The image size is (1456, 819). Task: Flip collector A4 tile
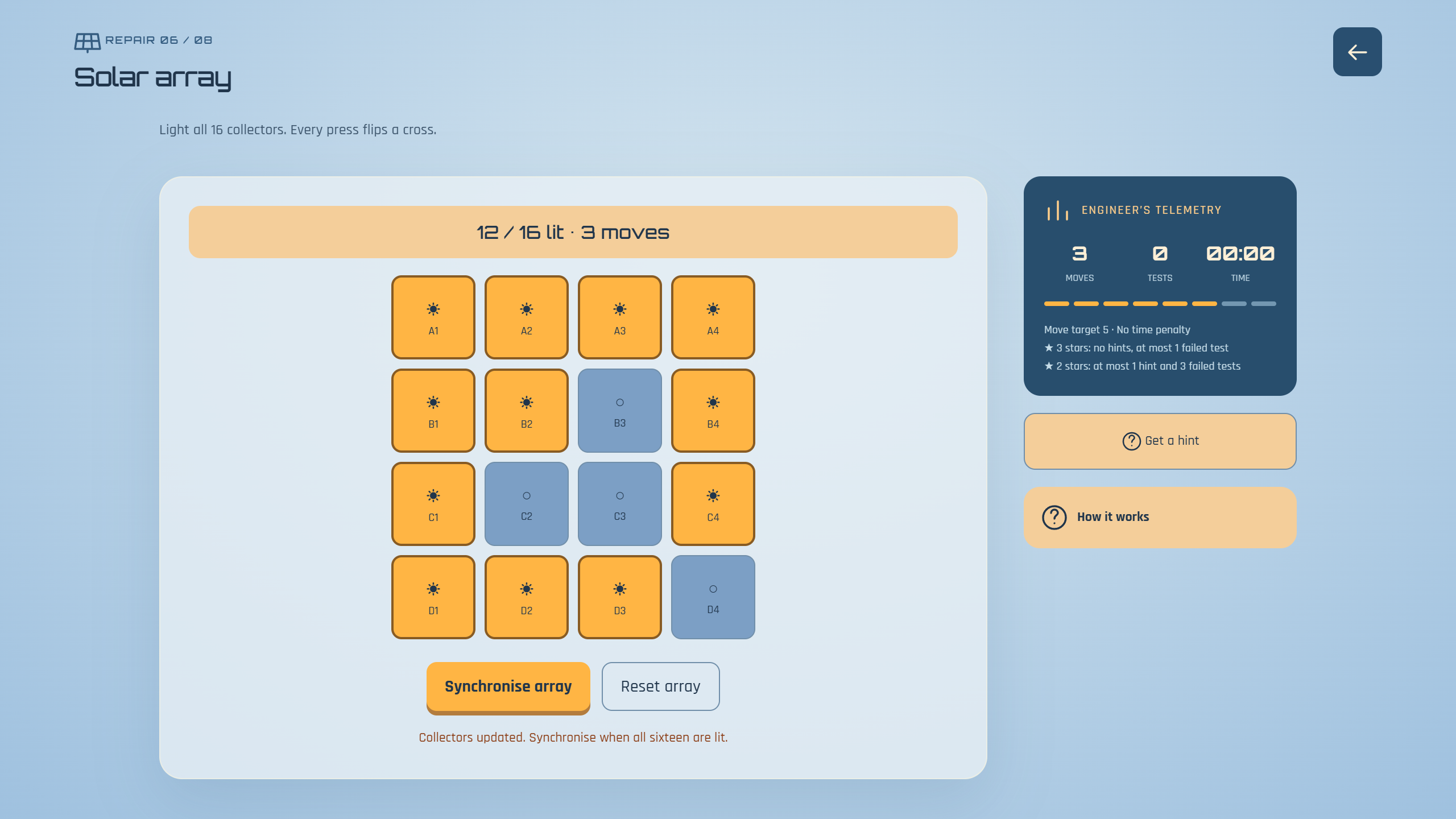[713, 317]
